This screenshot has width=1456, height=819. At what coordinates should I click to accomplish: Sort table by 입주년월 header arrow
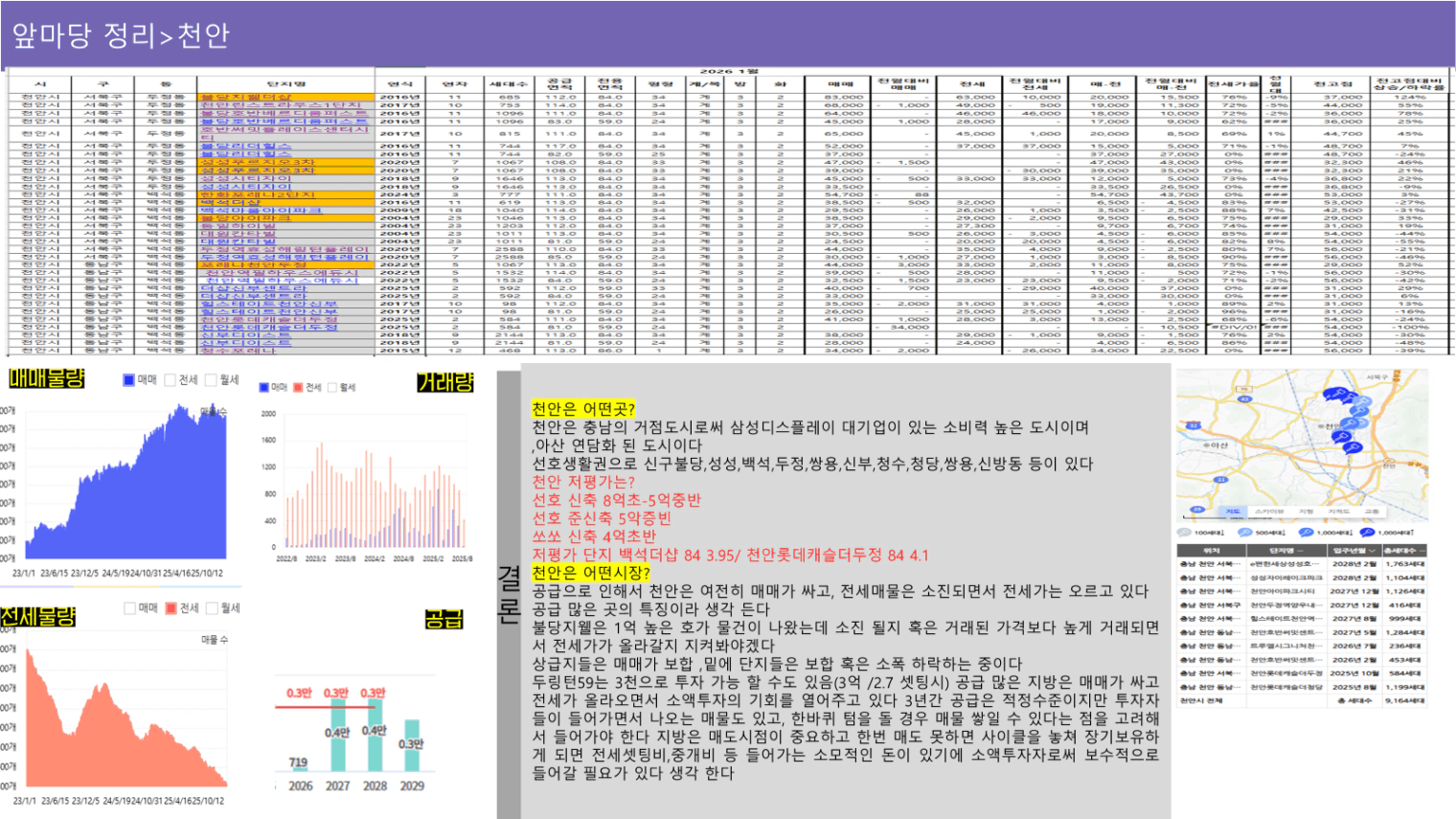click(1372, 551)
